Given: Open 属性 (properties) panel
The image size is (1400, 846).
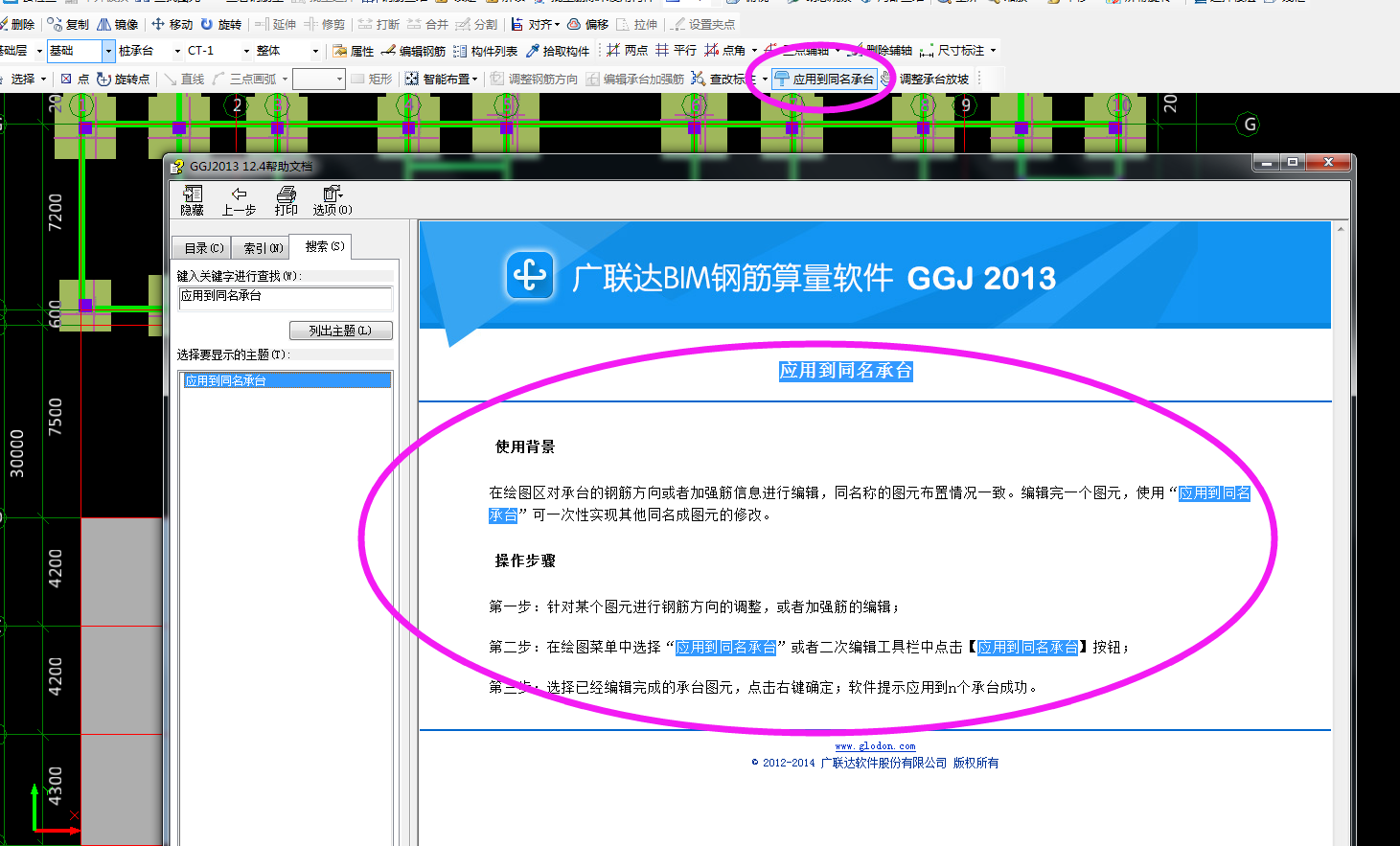Looking at the screenshot, I should tap(354, 51).
